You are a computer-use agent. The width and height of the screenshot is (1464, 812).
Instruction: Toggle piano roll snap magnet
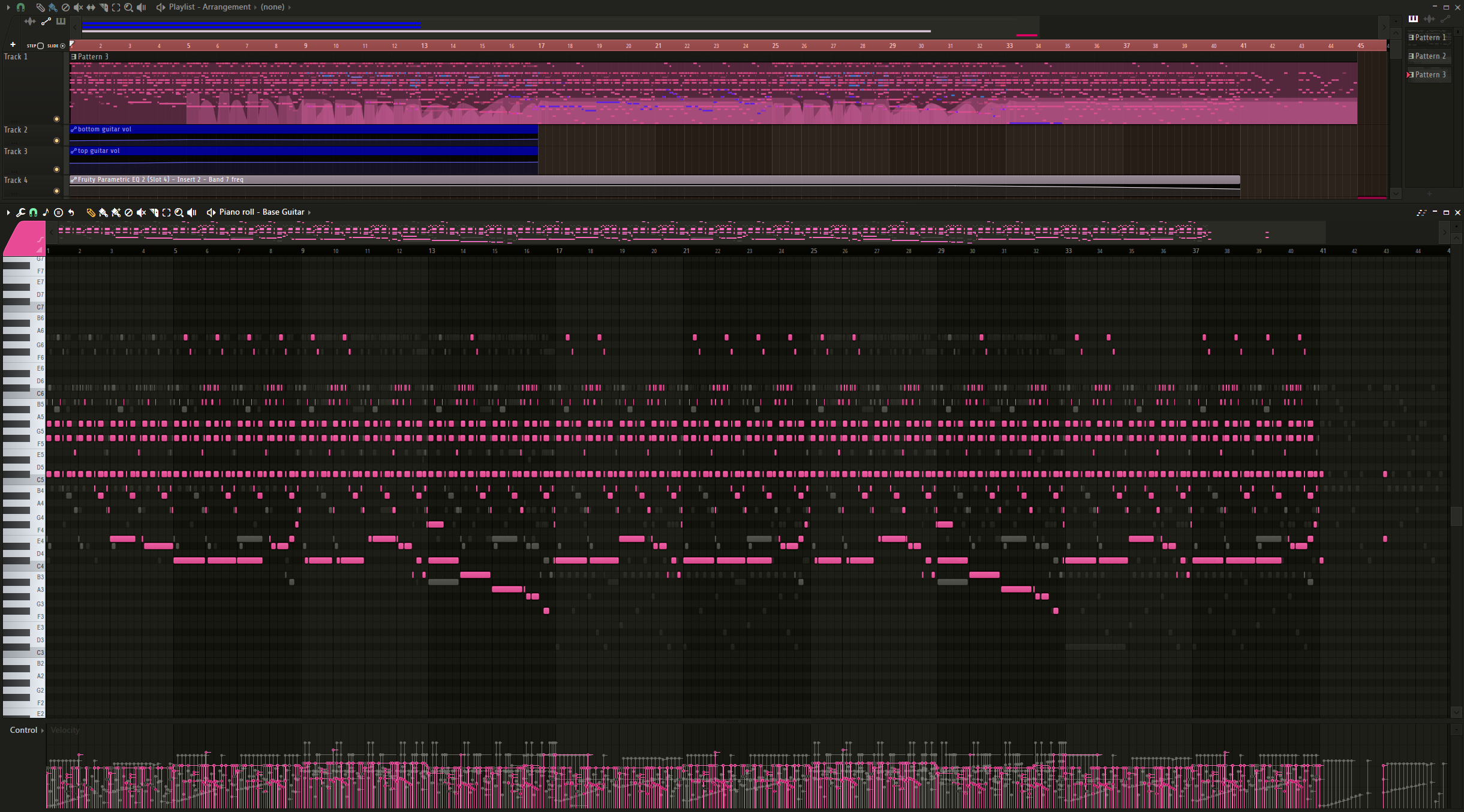(x=33, y=212)
